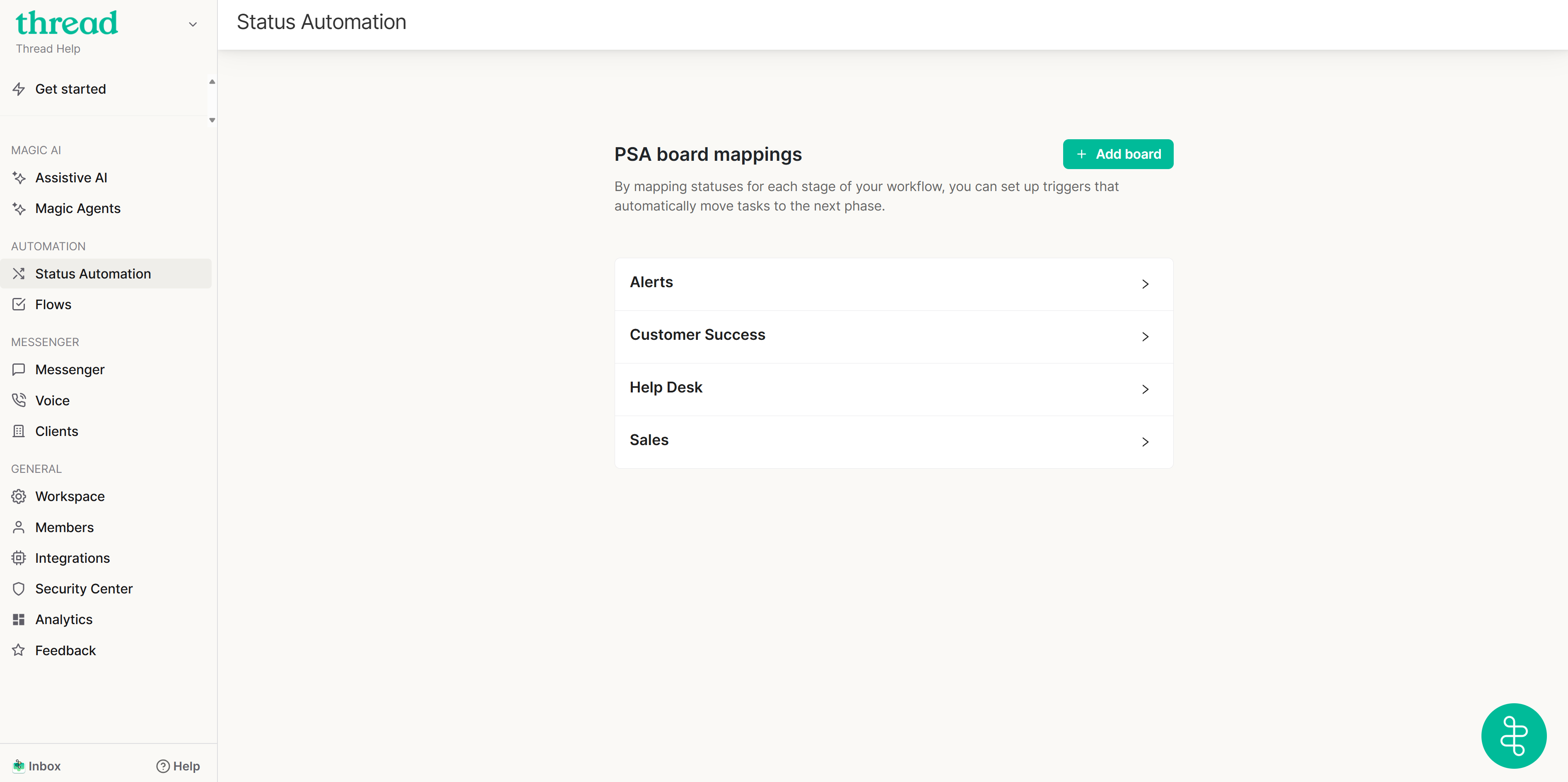Click the Help link
This screenshot has height=782, width=1568.
point(178,765)
